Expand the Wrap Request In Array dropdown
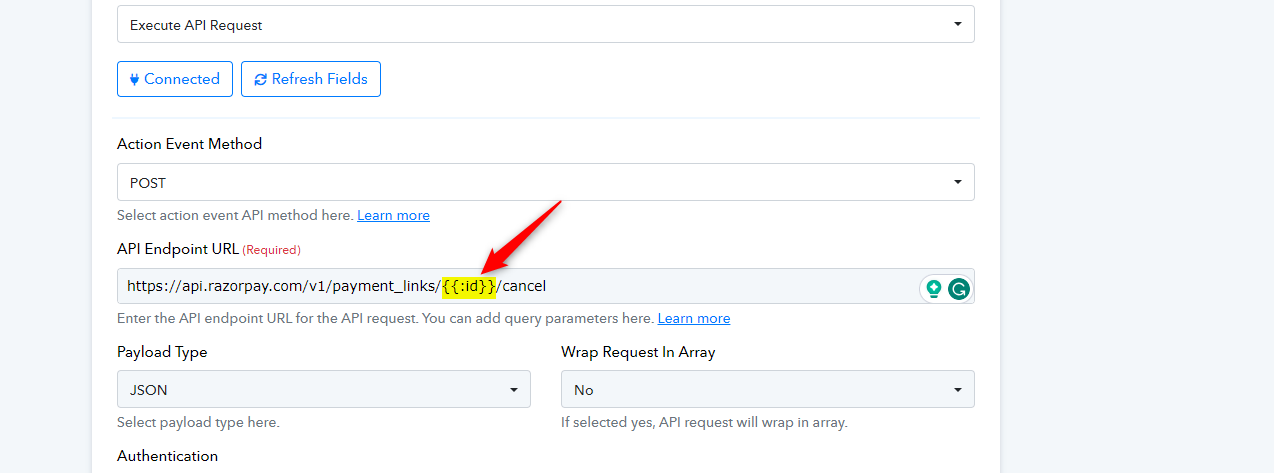This screenshot has width=1274, height=473. (x=768, y=389)
